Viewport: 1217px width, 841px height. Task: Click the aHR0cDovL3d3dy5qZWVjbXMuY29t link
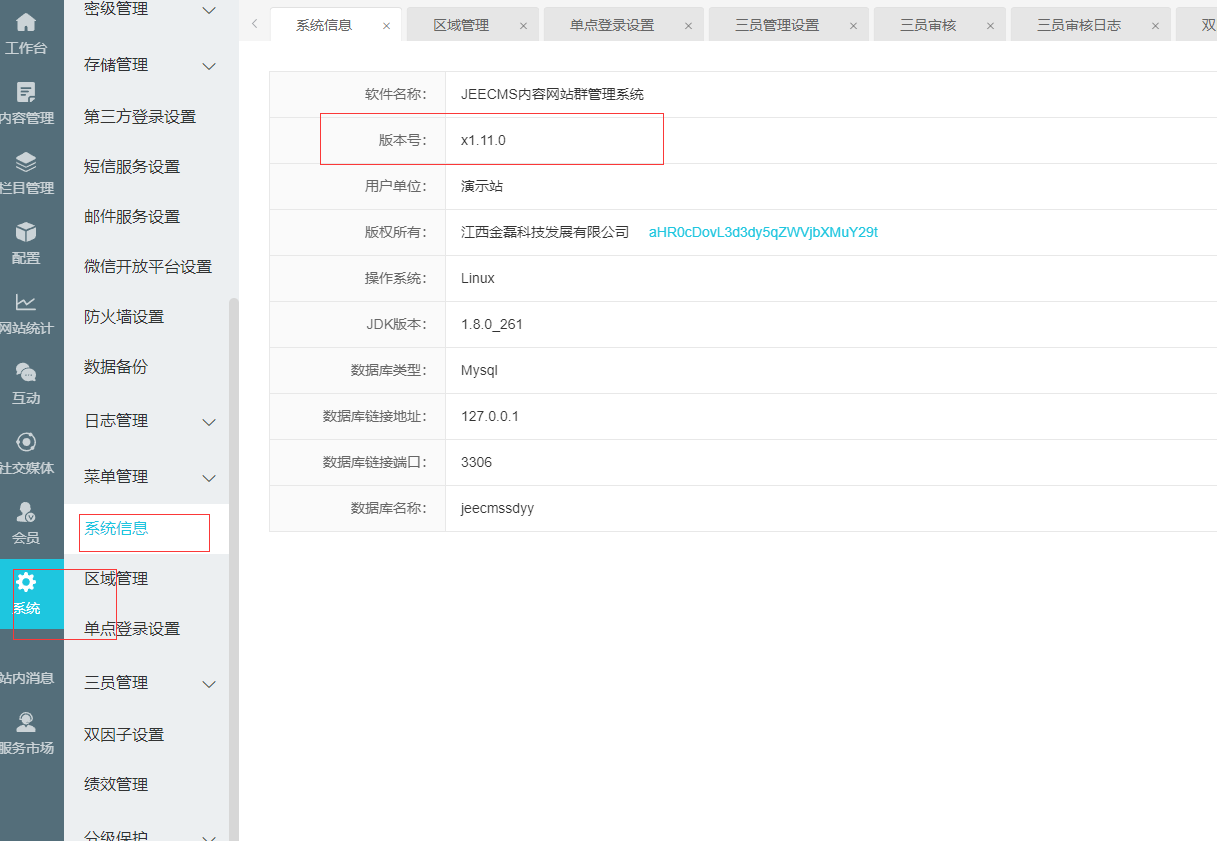point(763,232)
